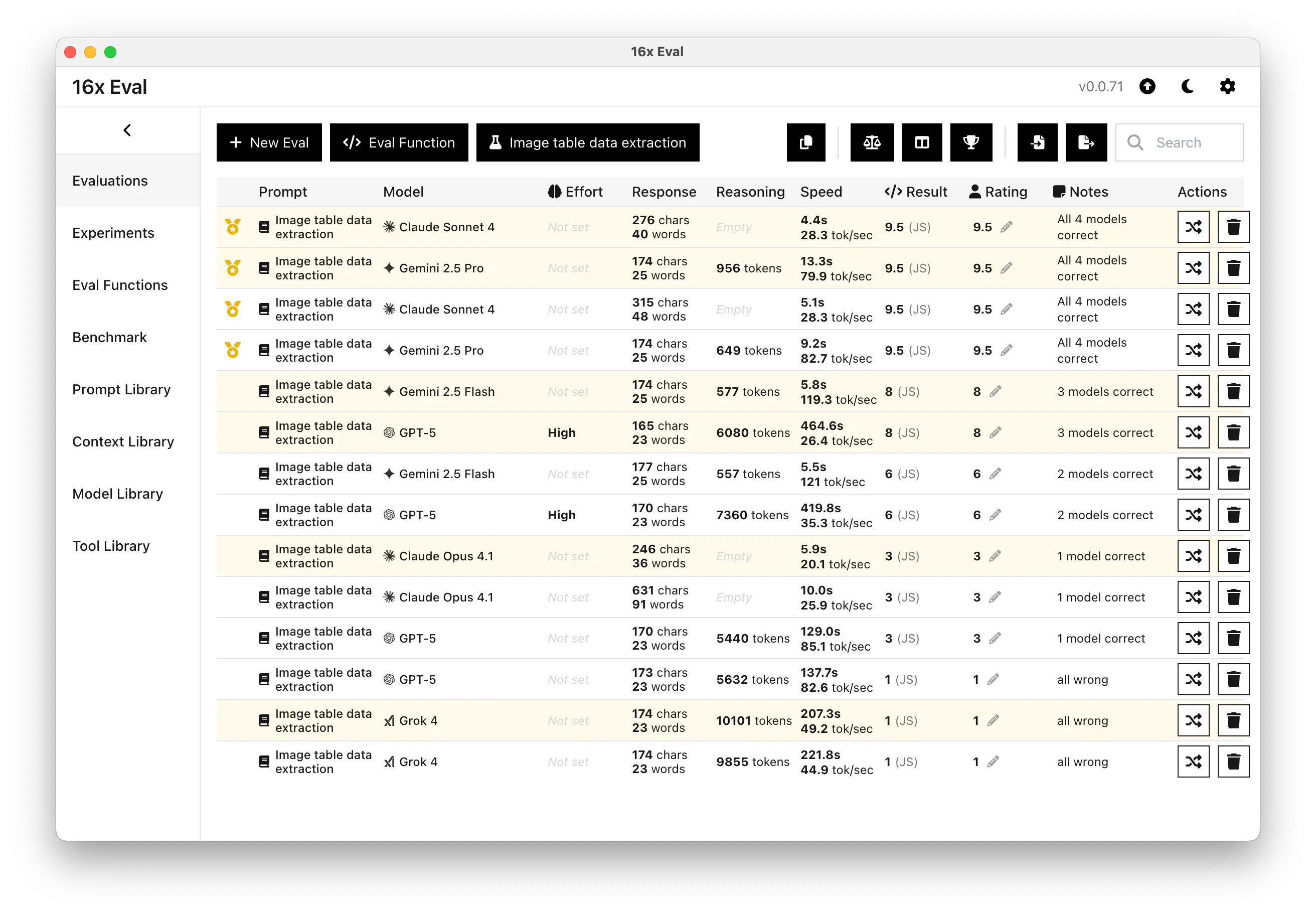The image size is (1316, 915).
Task: Click the trophy ranking icon
Action: pyautogui.click(x=970, y=142)
